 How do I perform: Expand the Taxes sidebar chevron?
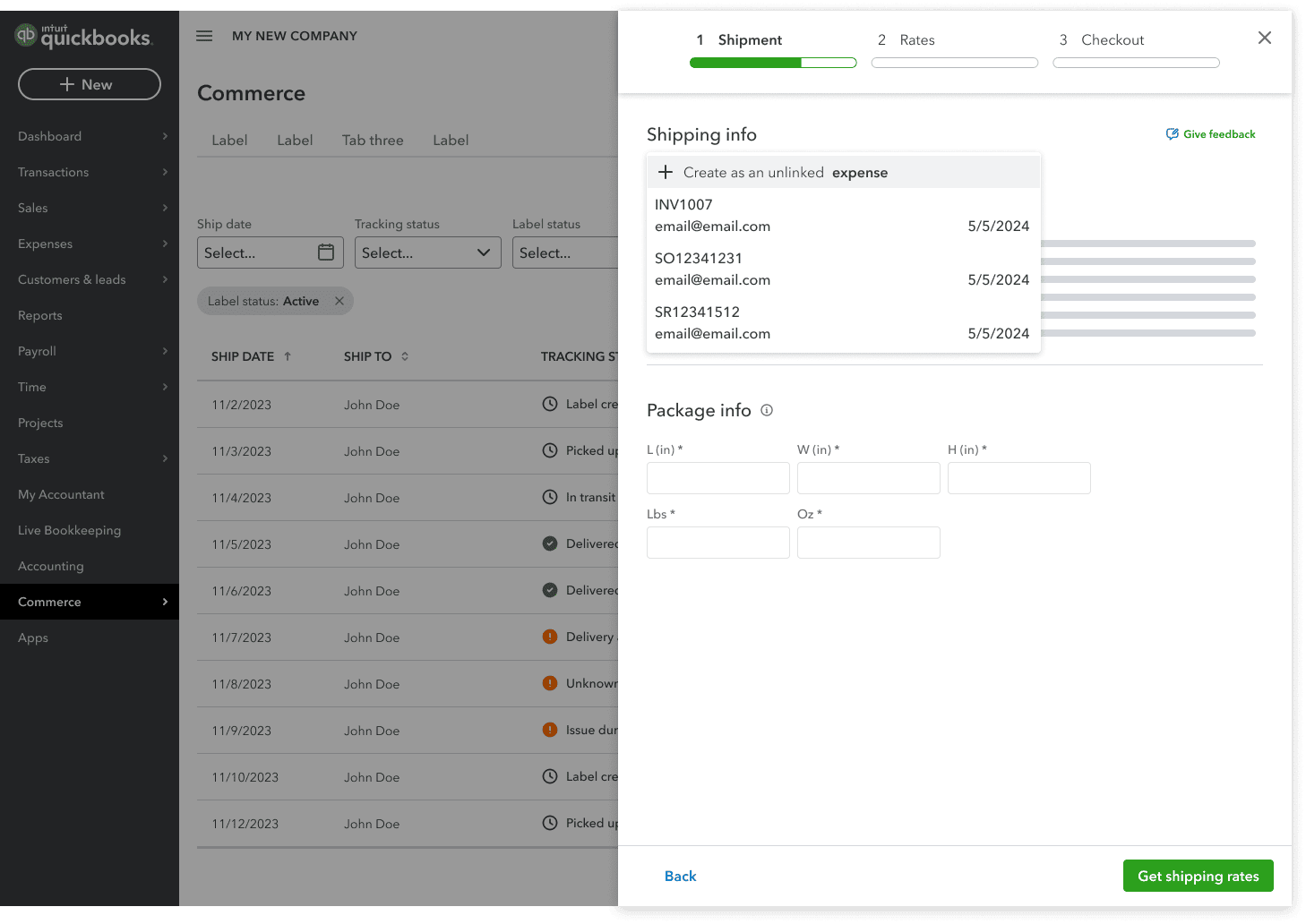(x=165, y=458)
